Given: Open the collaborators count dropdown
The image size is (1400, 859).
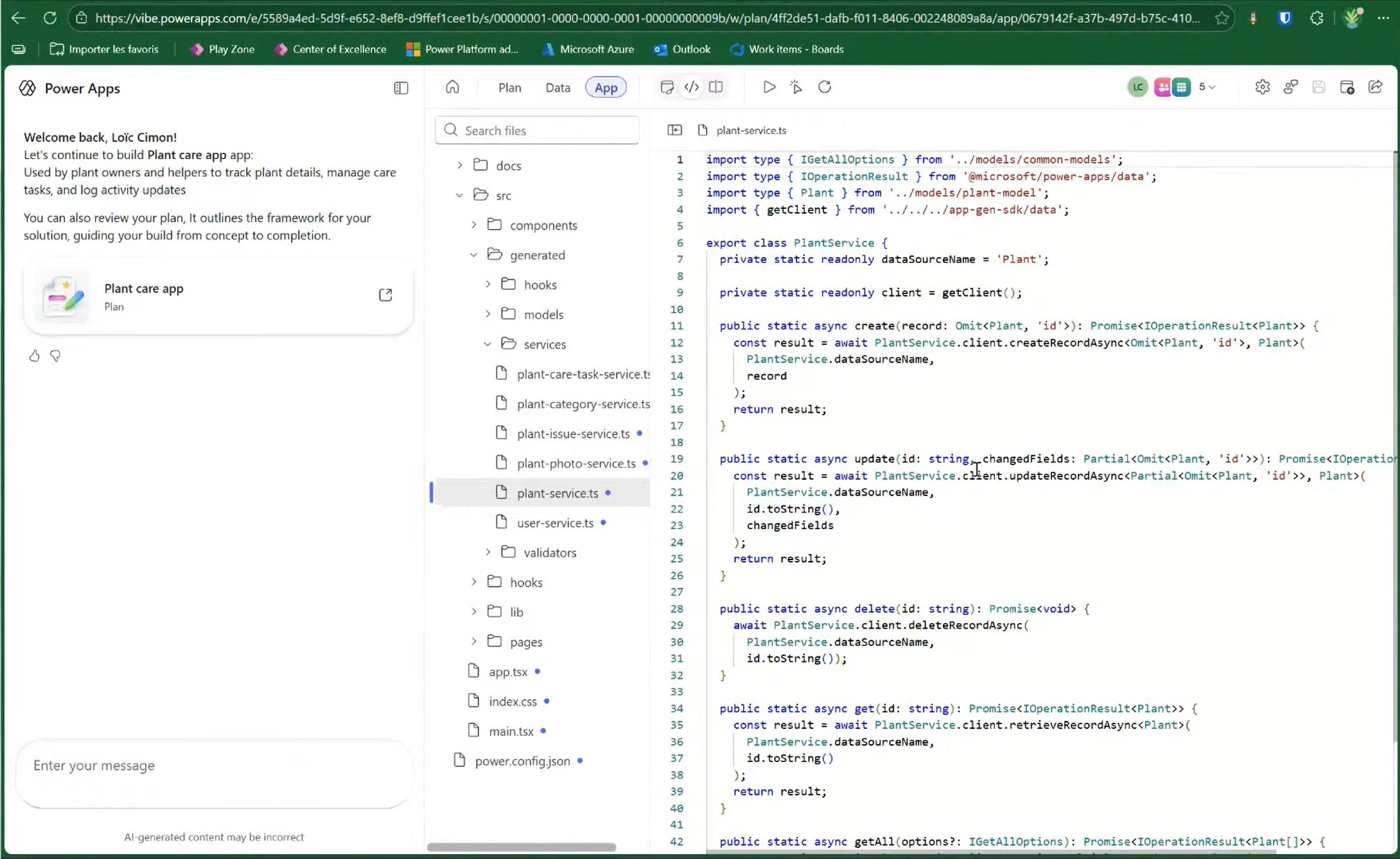Looking at the screenshot, I should click(1207, 87).
